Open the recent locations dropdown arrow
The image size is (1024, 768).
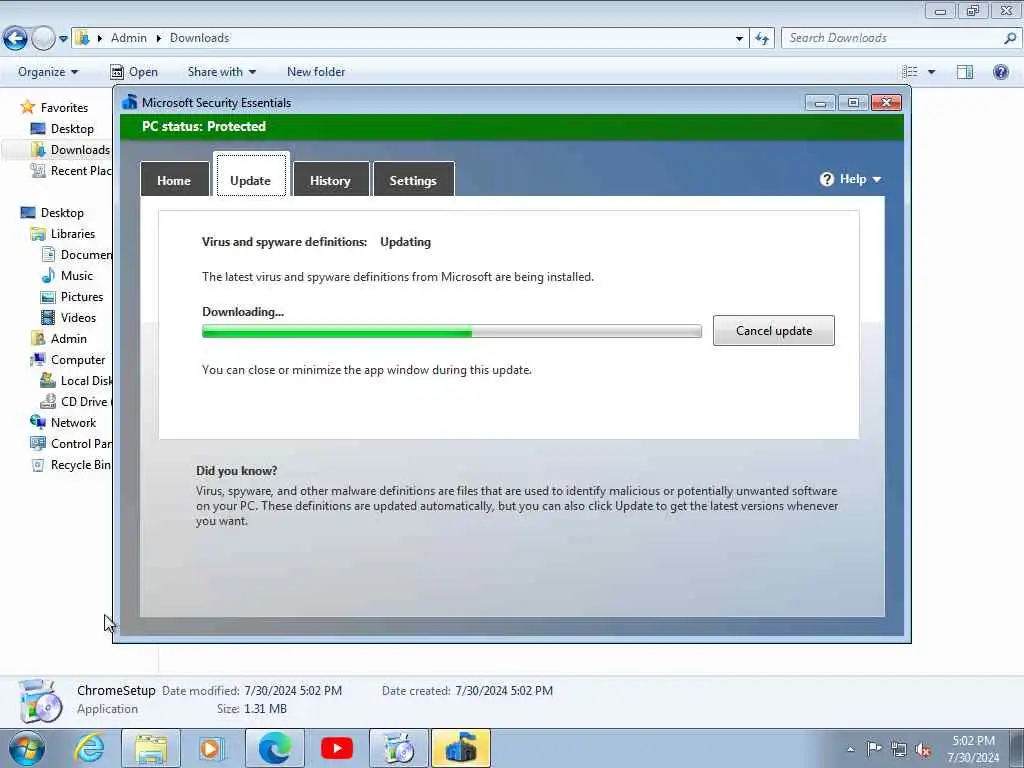[63, 39]
